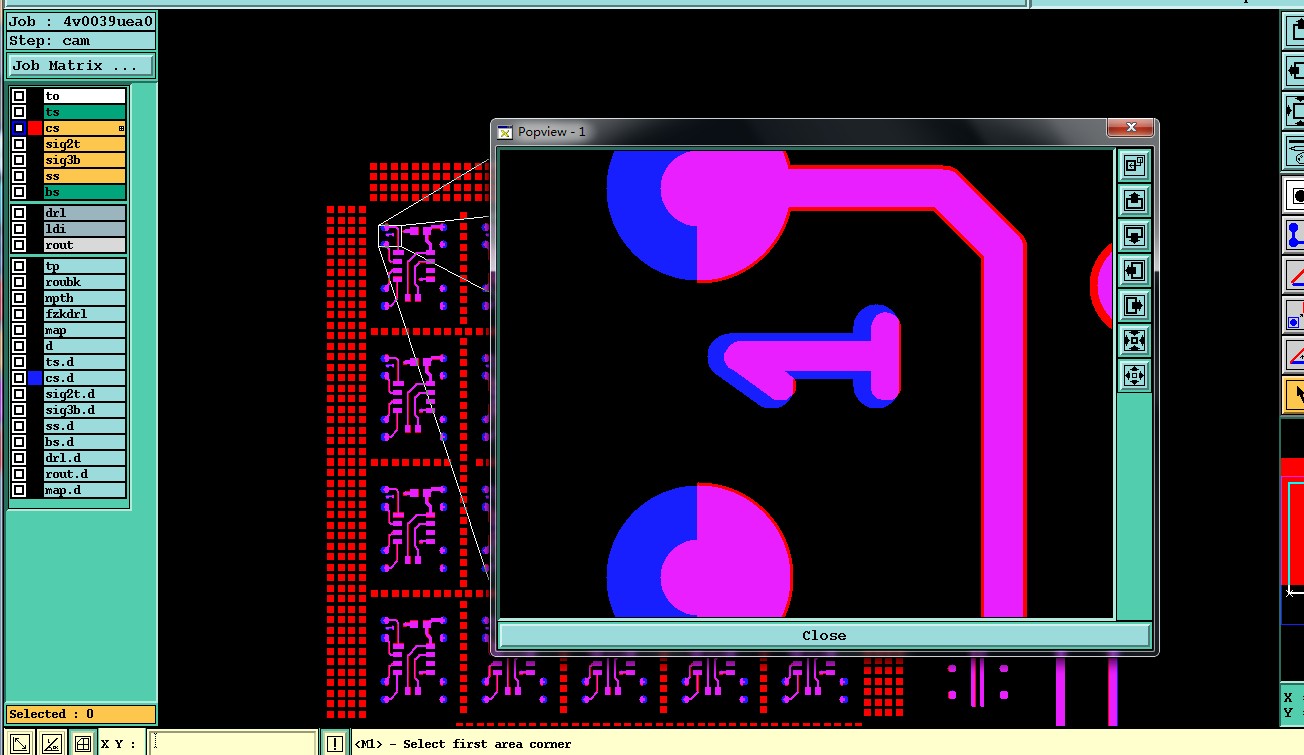Image resolution: width=1304 pixels, height=755 pixels.
Task: Click the Step: cam label
Action: coord(81,41)
